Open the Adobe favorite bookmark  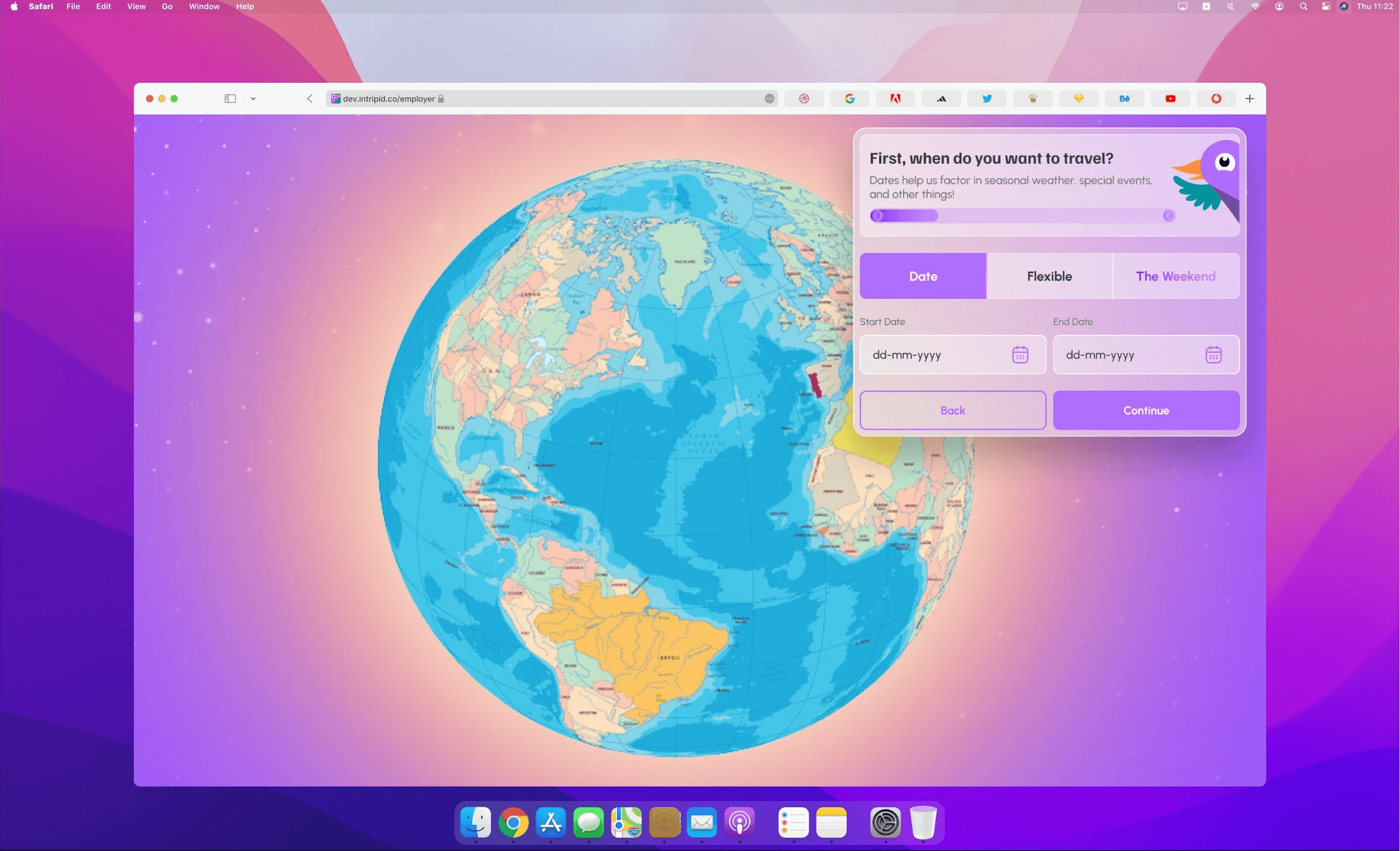click(895, 99)
